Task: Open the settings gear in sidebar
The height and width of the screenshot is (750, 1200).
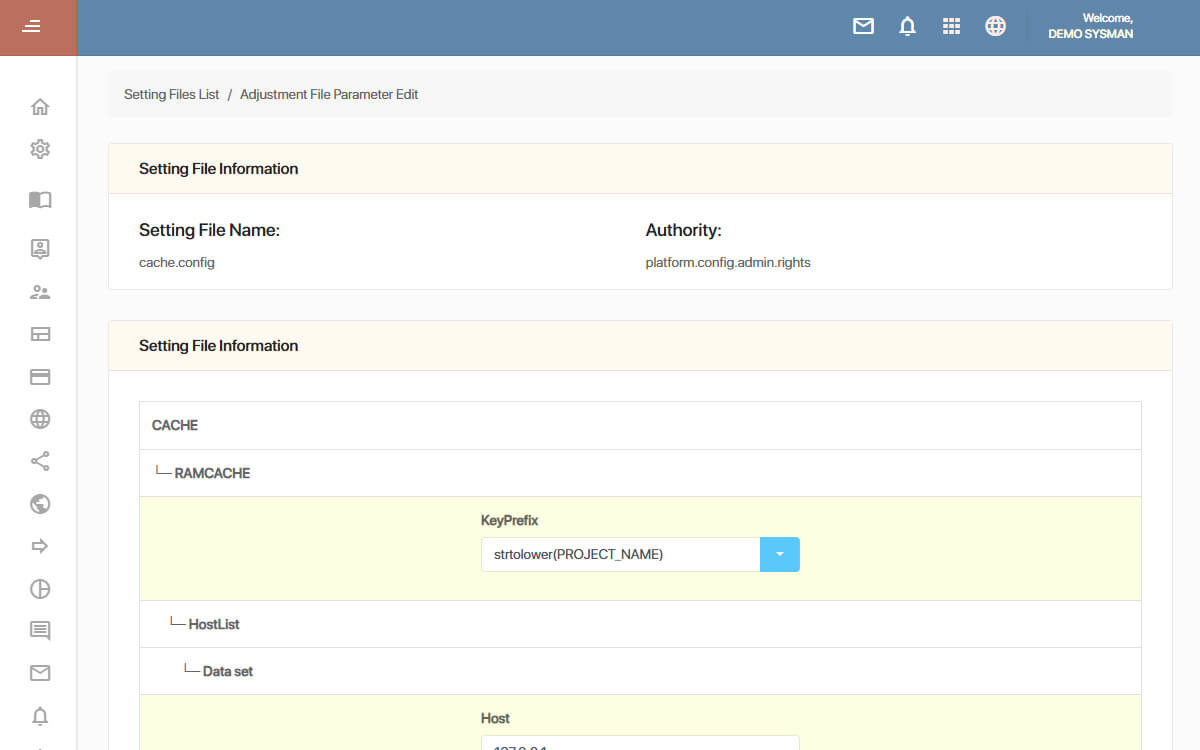Action: click(x=40, y=149)
